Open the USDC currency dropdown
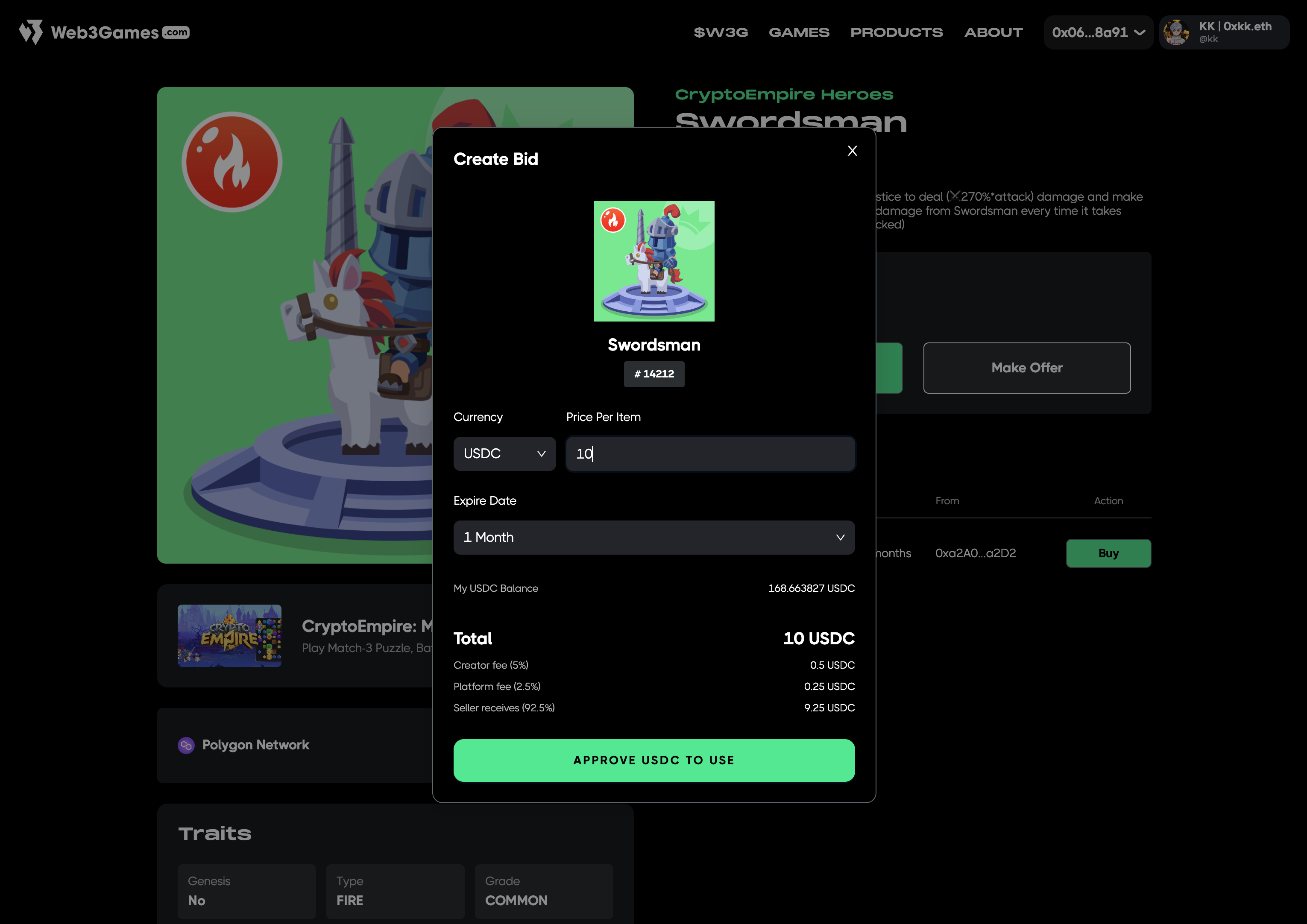This screenshot has width=1307, height=924. click(504, 453)
